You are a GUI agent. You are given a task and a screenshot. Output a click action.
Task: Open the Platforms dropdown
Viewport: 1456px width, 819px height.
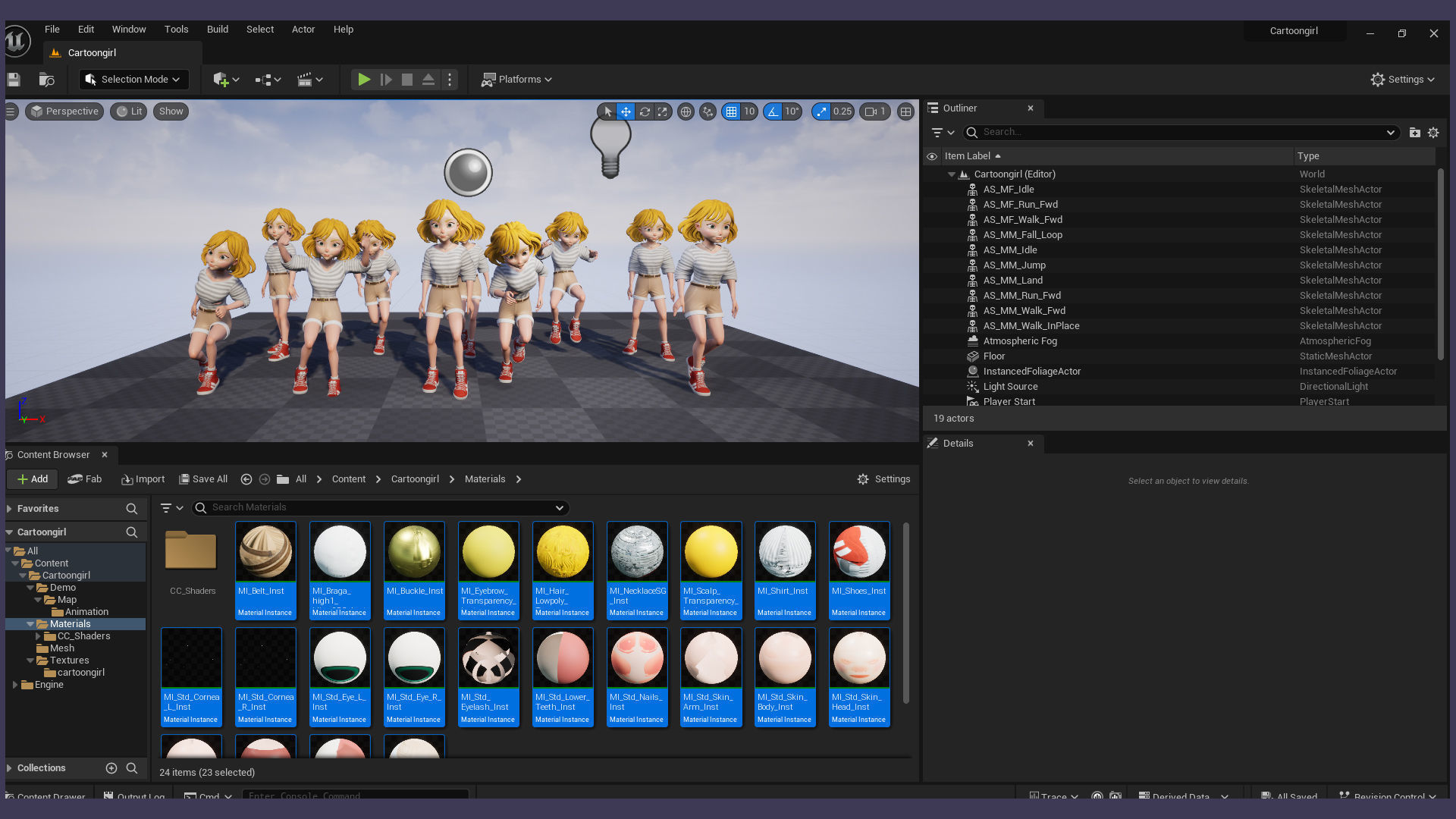pos(517,80)
